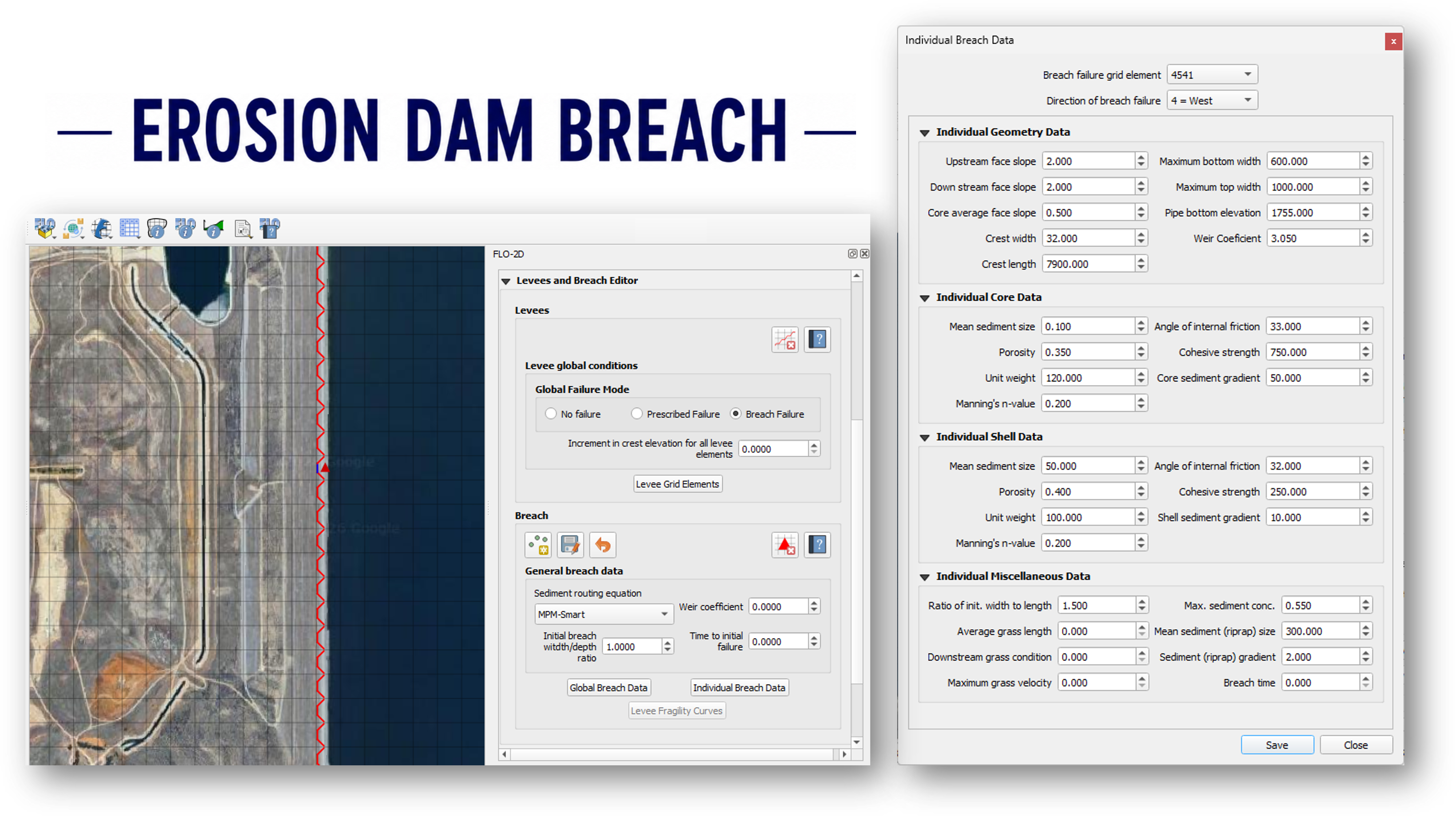The width and height of the screenshot is (1456, 817).
Task: Click the save breach edits icon
Action: point(570,545)
